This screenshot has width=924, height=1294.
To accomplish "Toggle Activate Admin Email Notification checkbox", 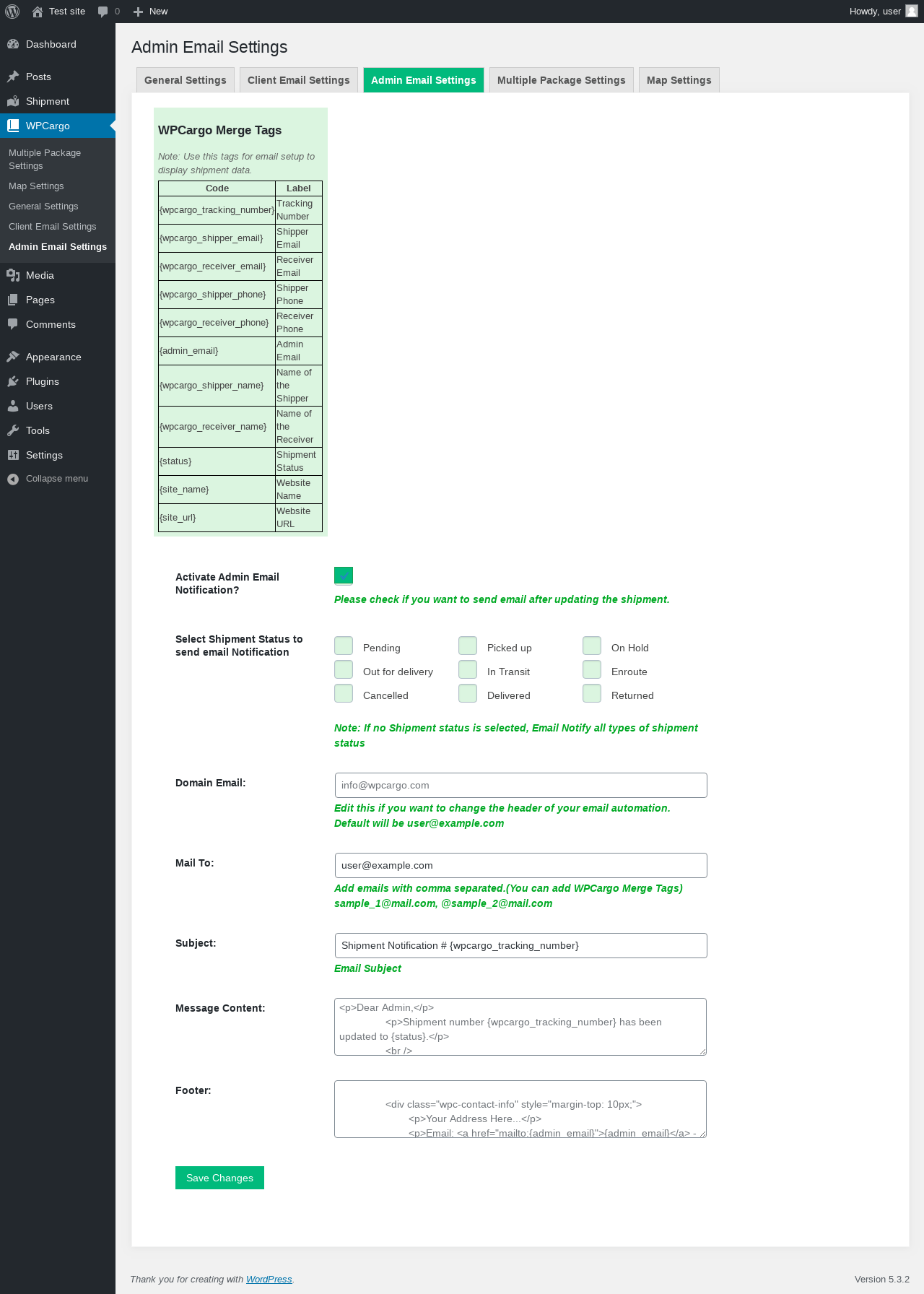I will (x=344, y=576).
